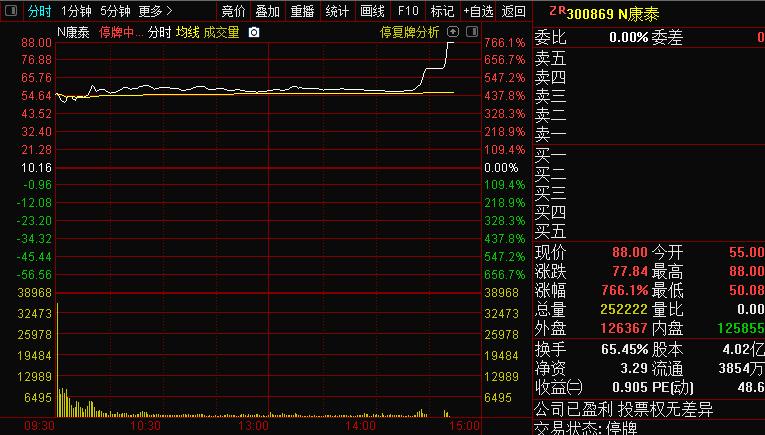This screenshot has width=765, height=435.
Task: Click the 投票权无差异 status text
Action: [x=665, y=409]
